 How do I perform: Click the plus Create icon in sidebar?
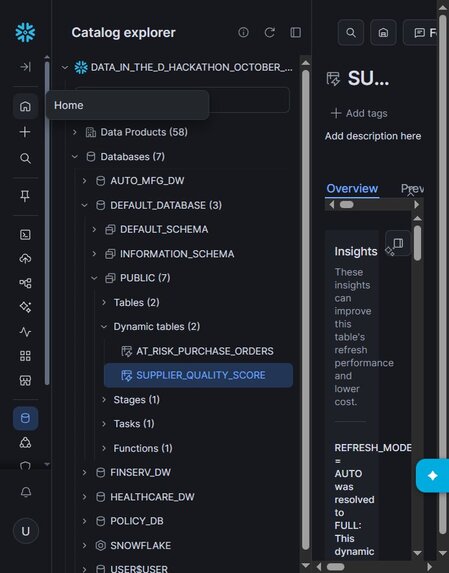pos(25,132)
